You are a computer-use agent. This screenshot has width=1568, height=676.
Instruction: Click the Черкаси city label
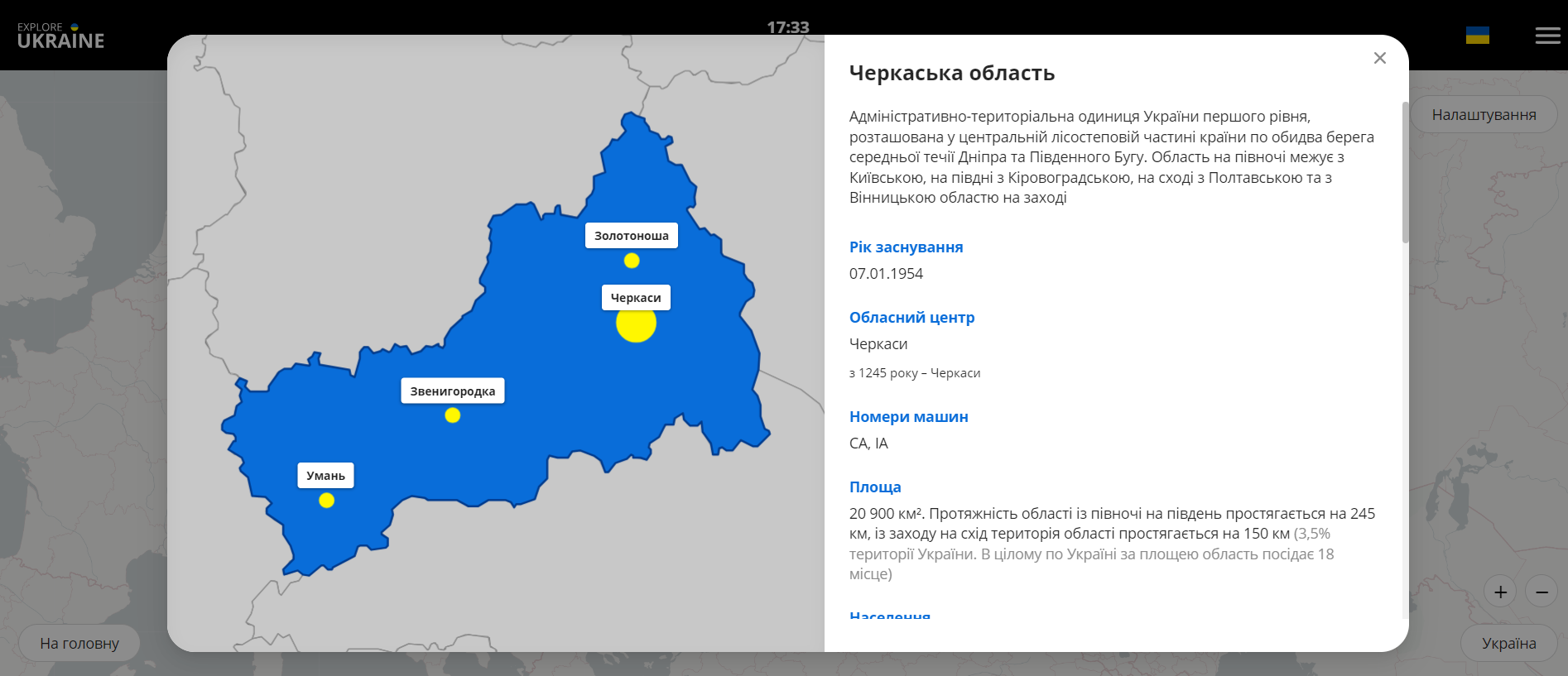coord(636,298)
